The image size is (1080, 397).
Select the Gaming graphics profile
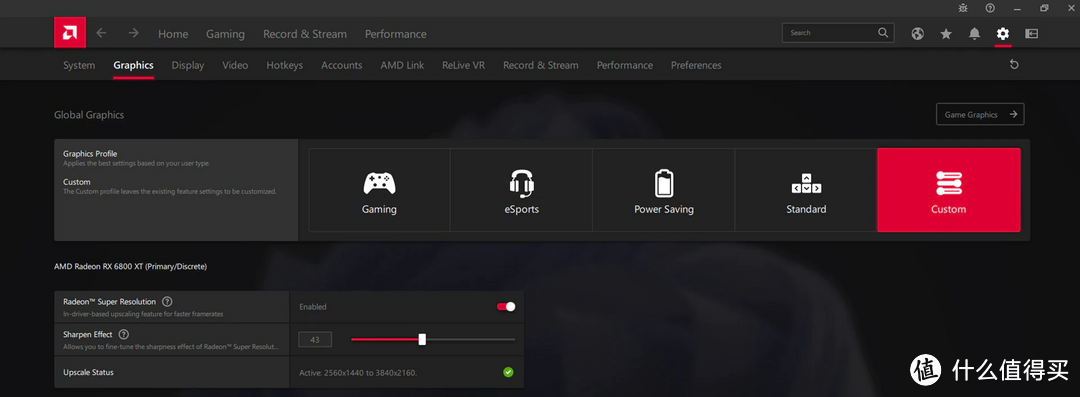point(380,190)
